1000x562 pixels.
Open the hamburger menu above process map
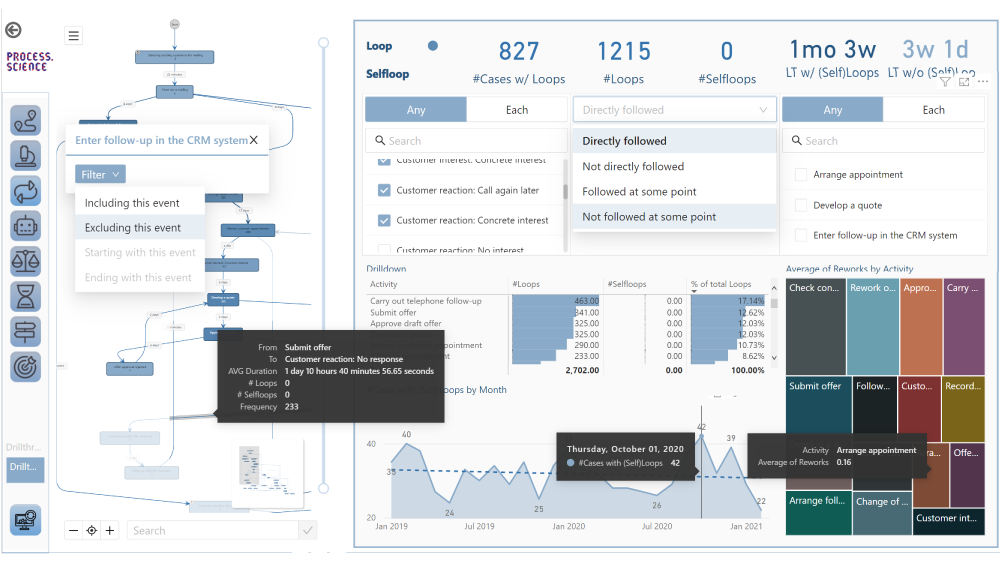[x=73, y=36]
